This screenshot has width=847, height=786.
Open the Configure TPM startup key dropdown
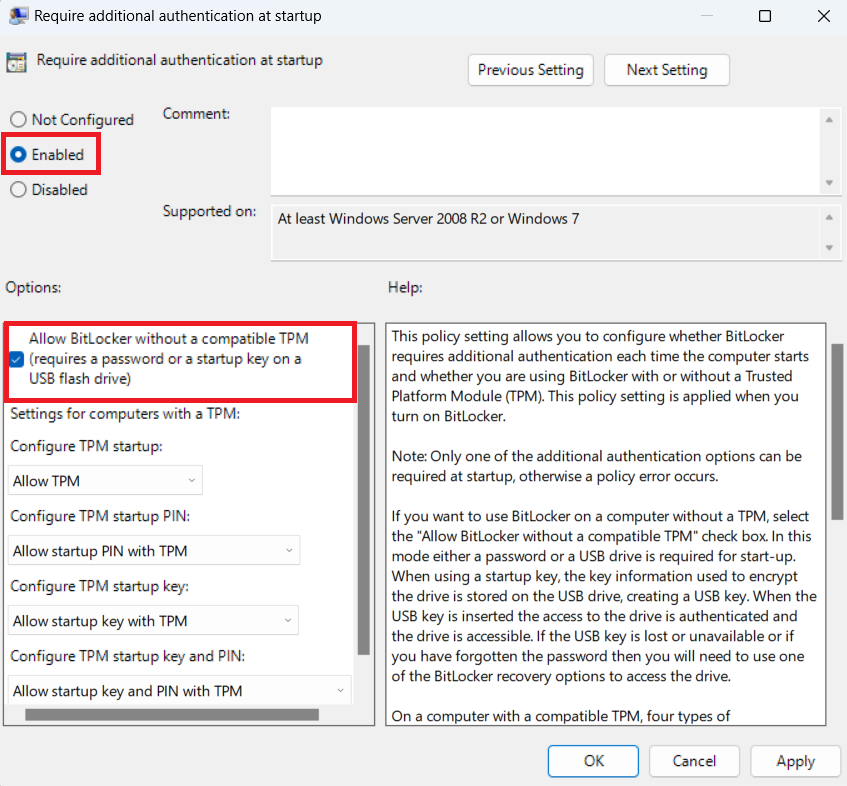pyautogui.click(x=153, y=621)
